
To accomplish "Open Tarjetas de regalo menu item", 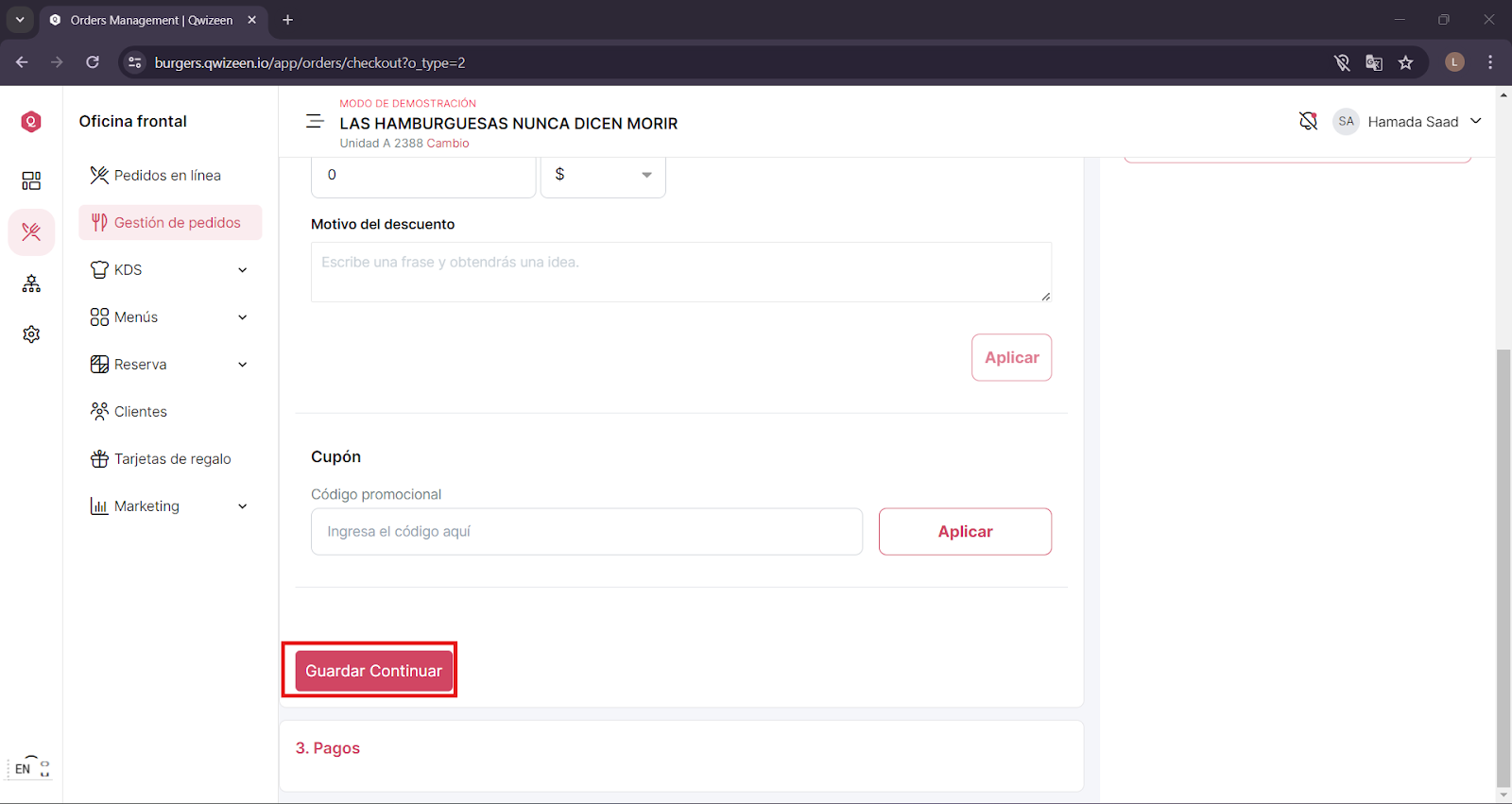I will [x=170, y=459].
